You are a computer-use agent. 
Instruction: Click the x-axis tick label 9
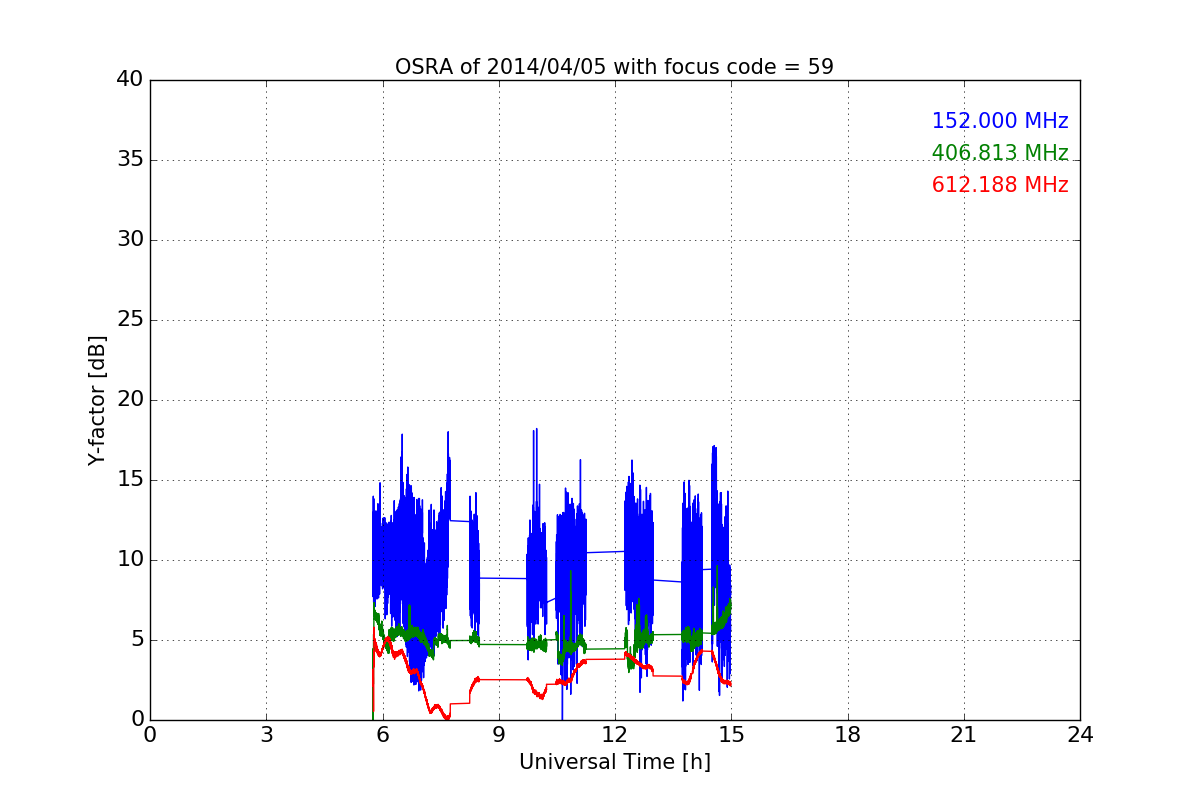click(x=499, y=735)
